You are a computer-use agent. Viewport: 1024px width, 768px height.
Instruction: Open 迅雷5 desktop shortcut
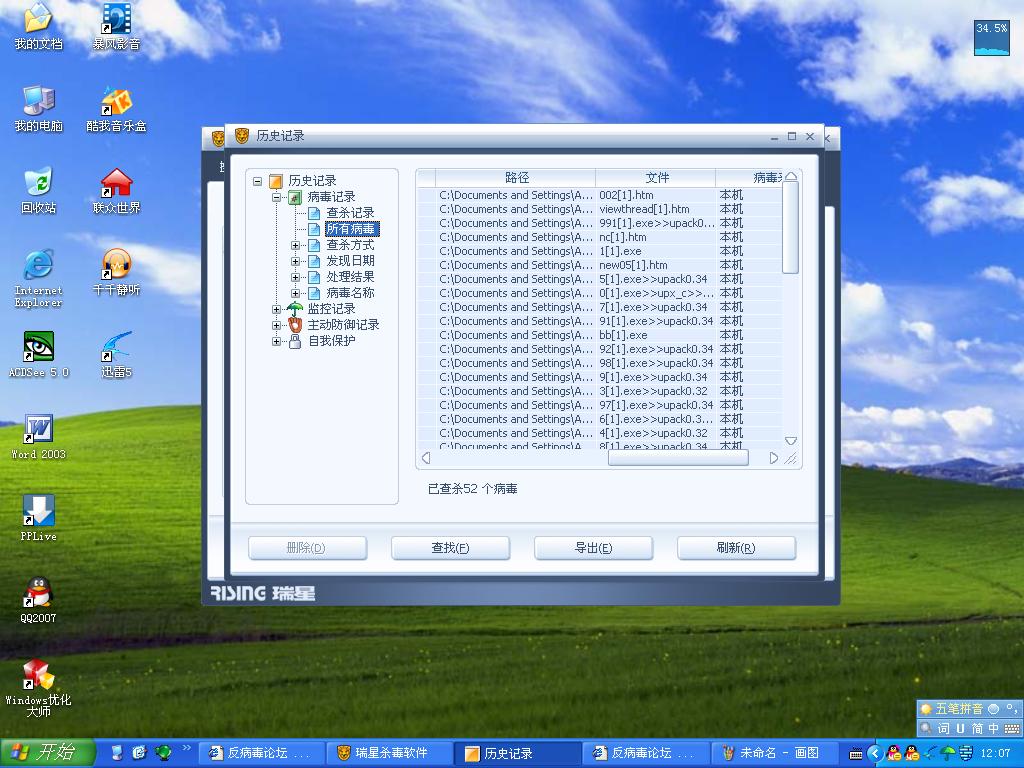(x=116, y=355)
